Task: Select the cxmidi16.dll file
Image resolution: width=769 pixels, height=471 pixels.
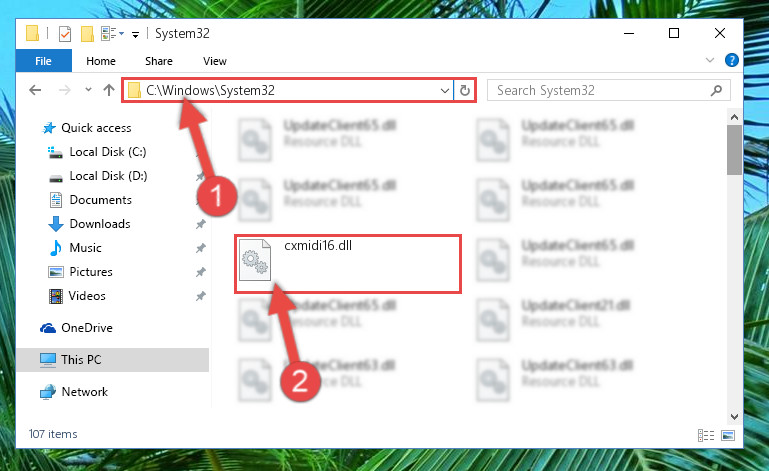Action: (x=348, y=264)
